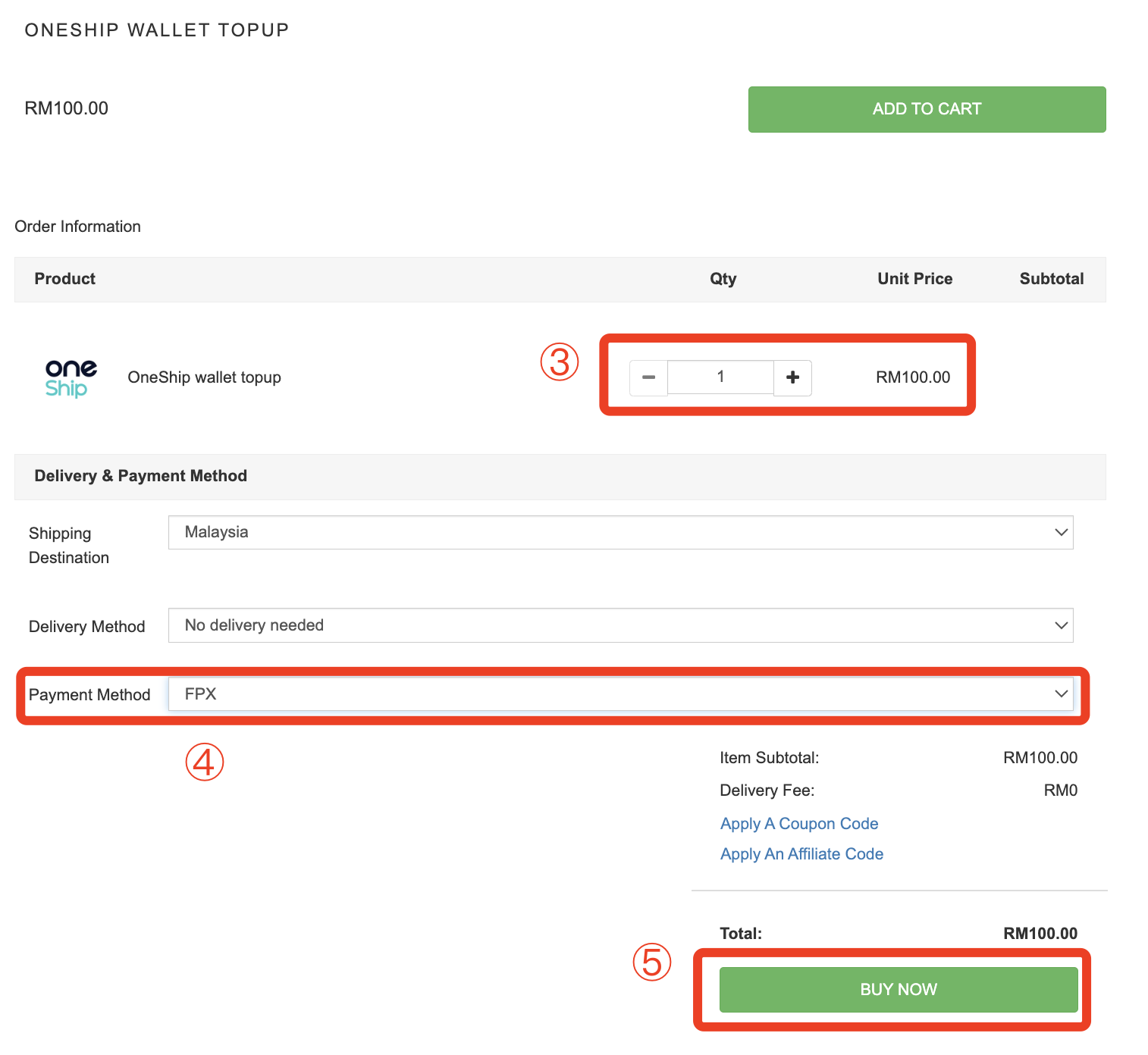Click the OneShip wallet topup product name

click(x=204, y=377)
